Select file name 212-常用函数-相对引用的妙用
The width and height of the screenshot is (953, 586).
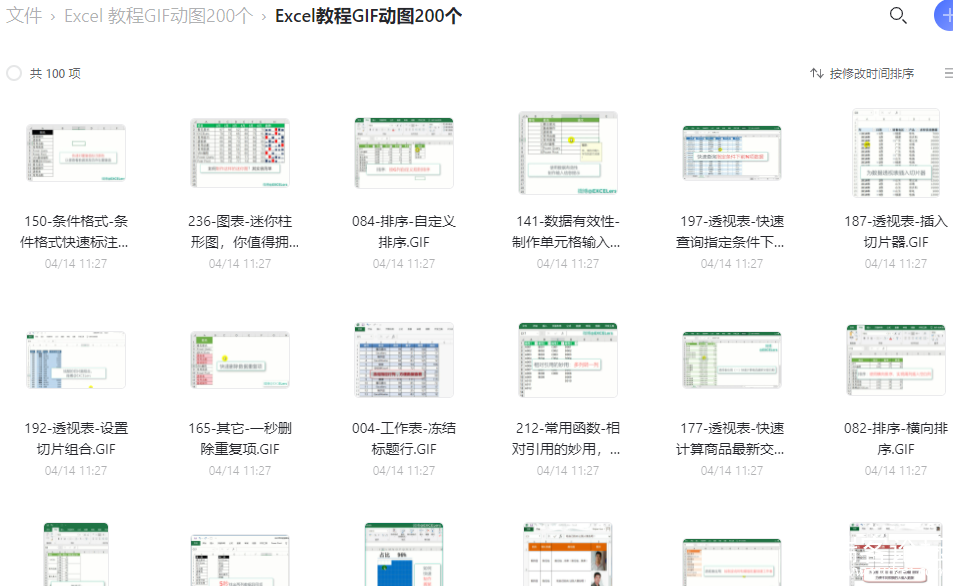coord(566,439)
